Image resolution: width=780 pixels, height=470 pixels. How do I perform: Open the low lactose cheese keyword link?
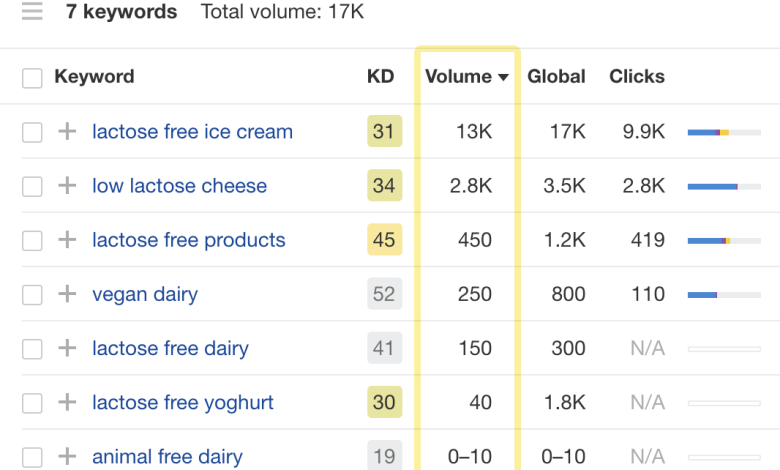pos(179,185)
